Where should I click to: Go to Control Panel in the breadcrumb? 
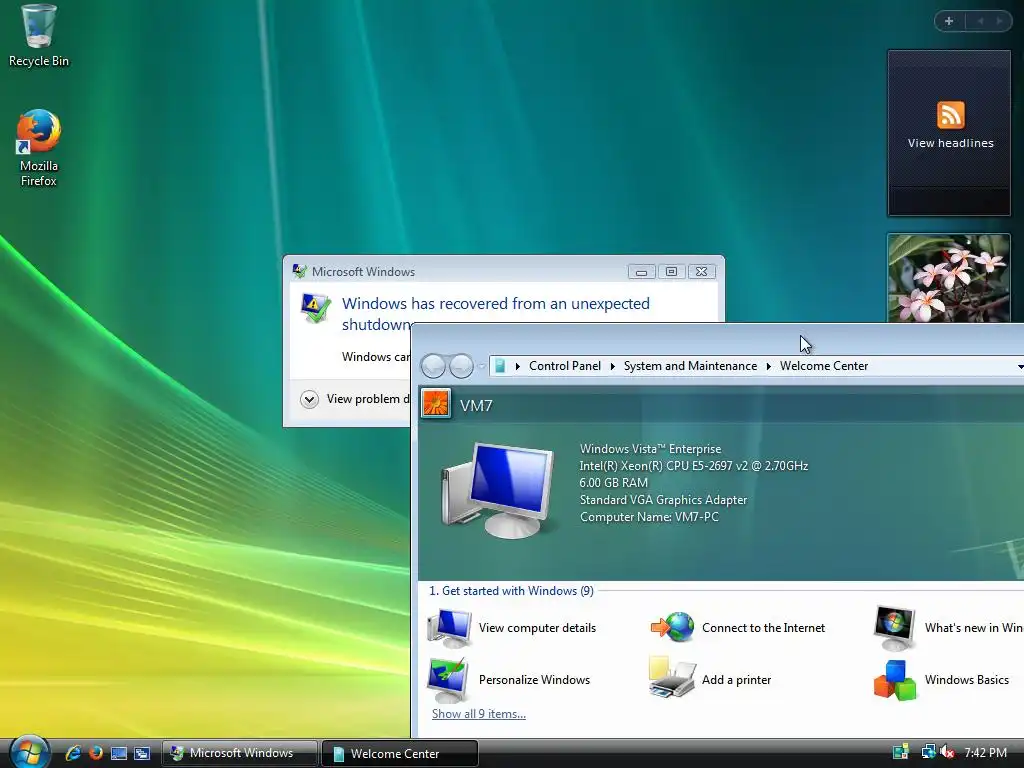click(x=564, y=366)
